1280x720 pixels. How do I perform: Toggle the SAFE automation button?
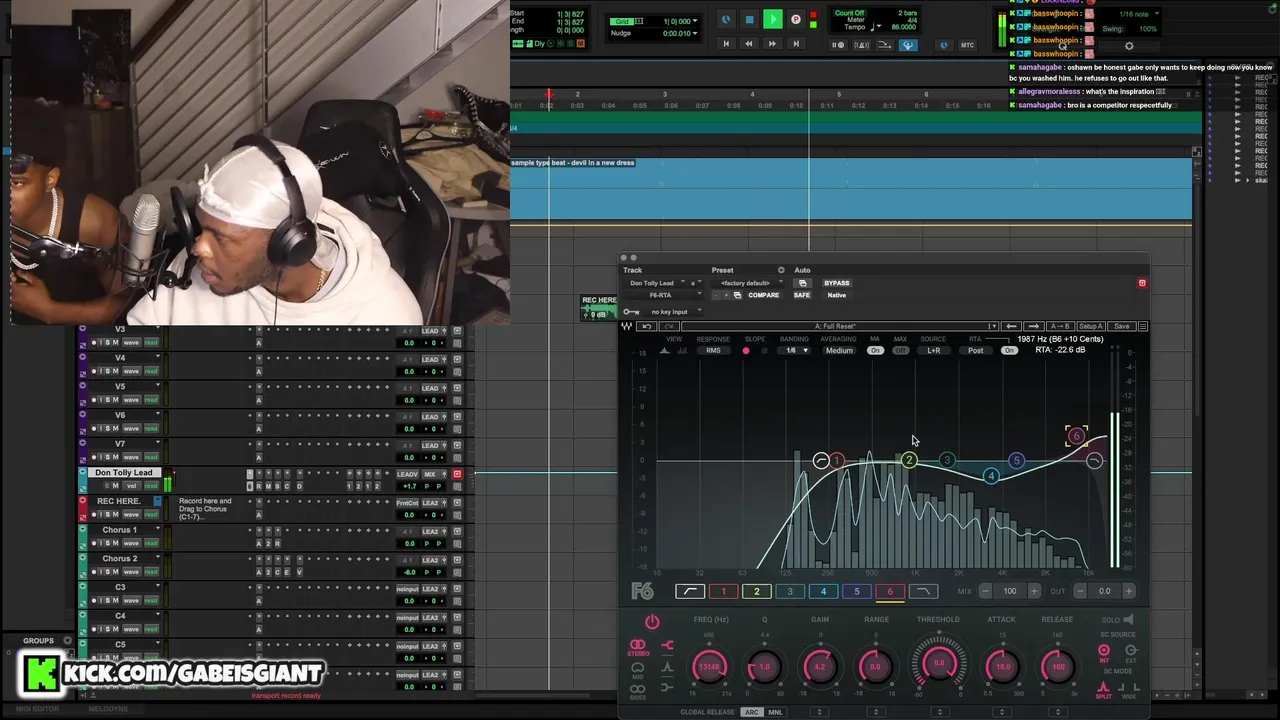click(802, 295)
